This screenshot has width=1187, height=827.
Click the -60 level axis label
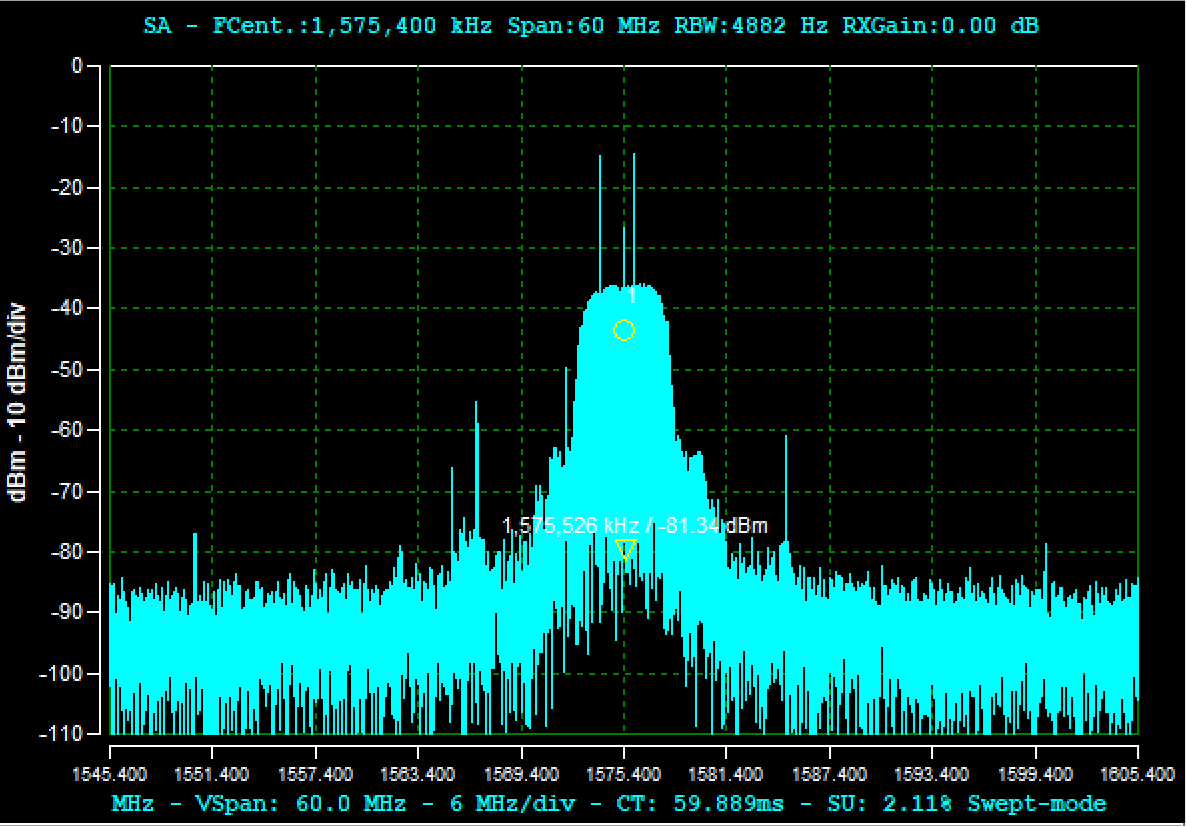point(67,430)
